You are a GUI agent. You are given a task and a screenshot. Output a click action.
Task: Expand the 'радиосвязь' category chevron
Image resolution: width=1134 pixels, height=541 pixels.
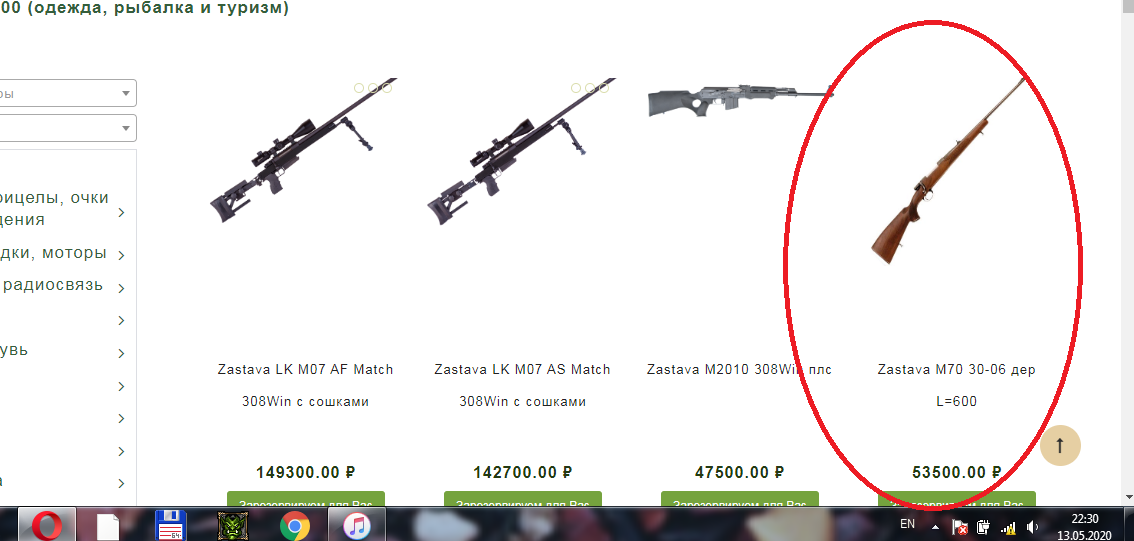(x=122, y=288)
